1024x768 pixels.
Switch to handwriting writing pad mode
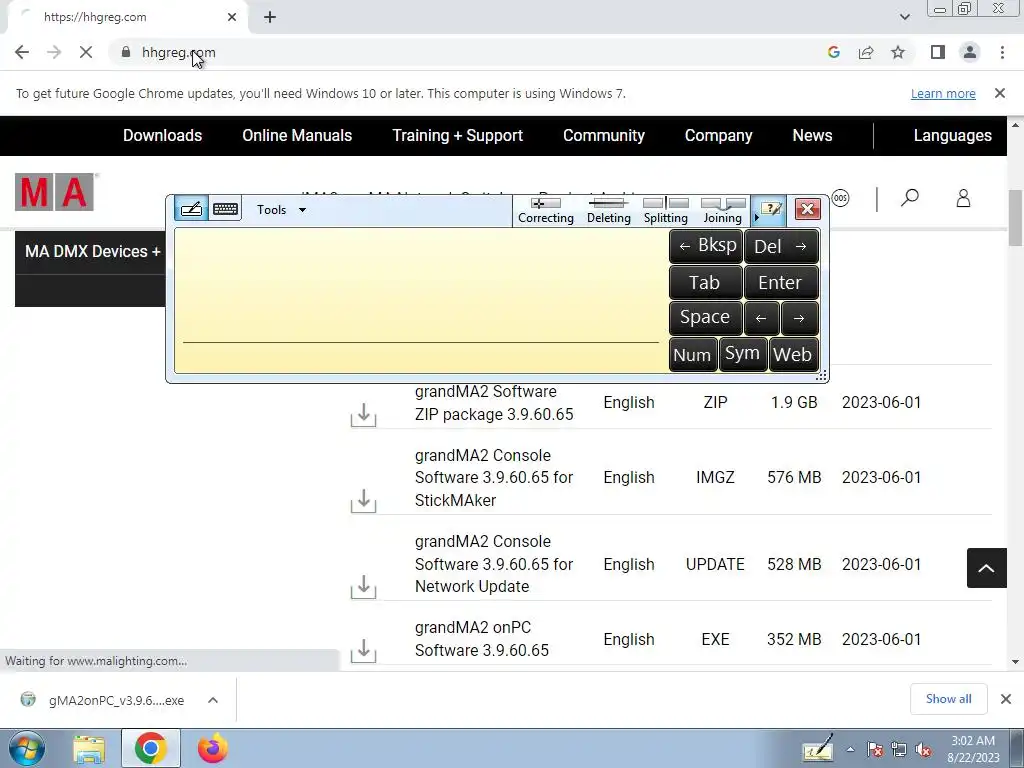pyautogui.click(x=191, y=209)
